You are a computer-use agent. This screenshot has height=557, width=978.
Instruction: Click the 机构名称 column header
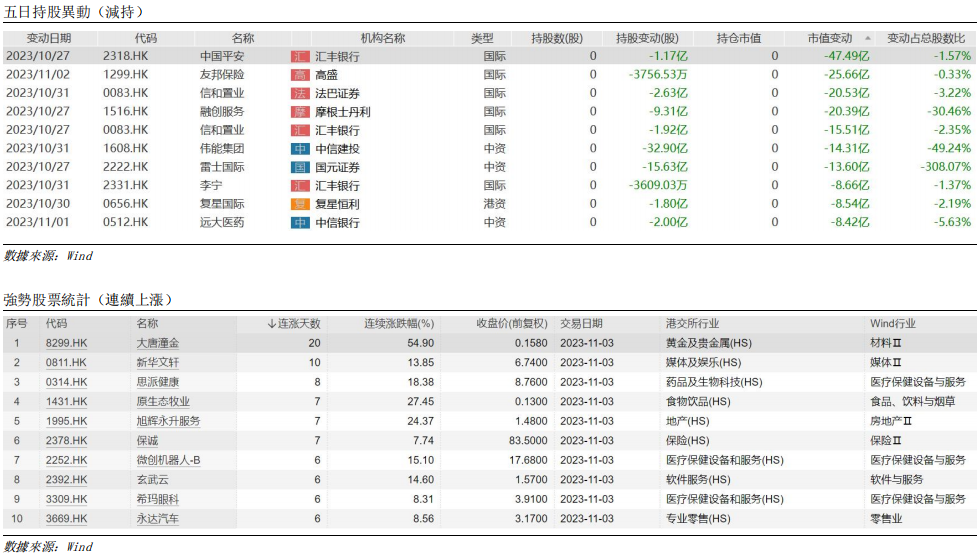pos(382,38)
